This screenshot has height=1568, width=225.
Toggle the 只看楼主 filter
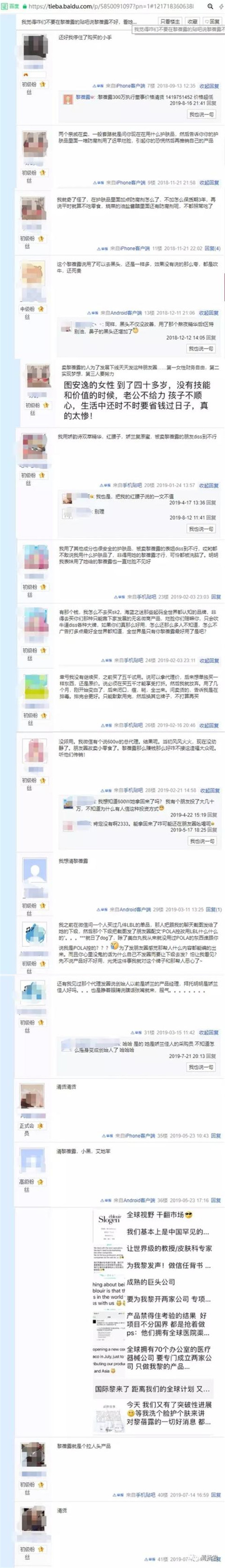pos(170,21)
